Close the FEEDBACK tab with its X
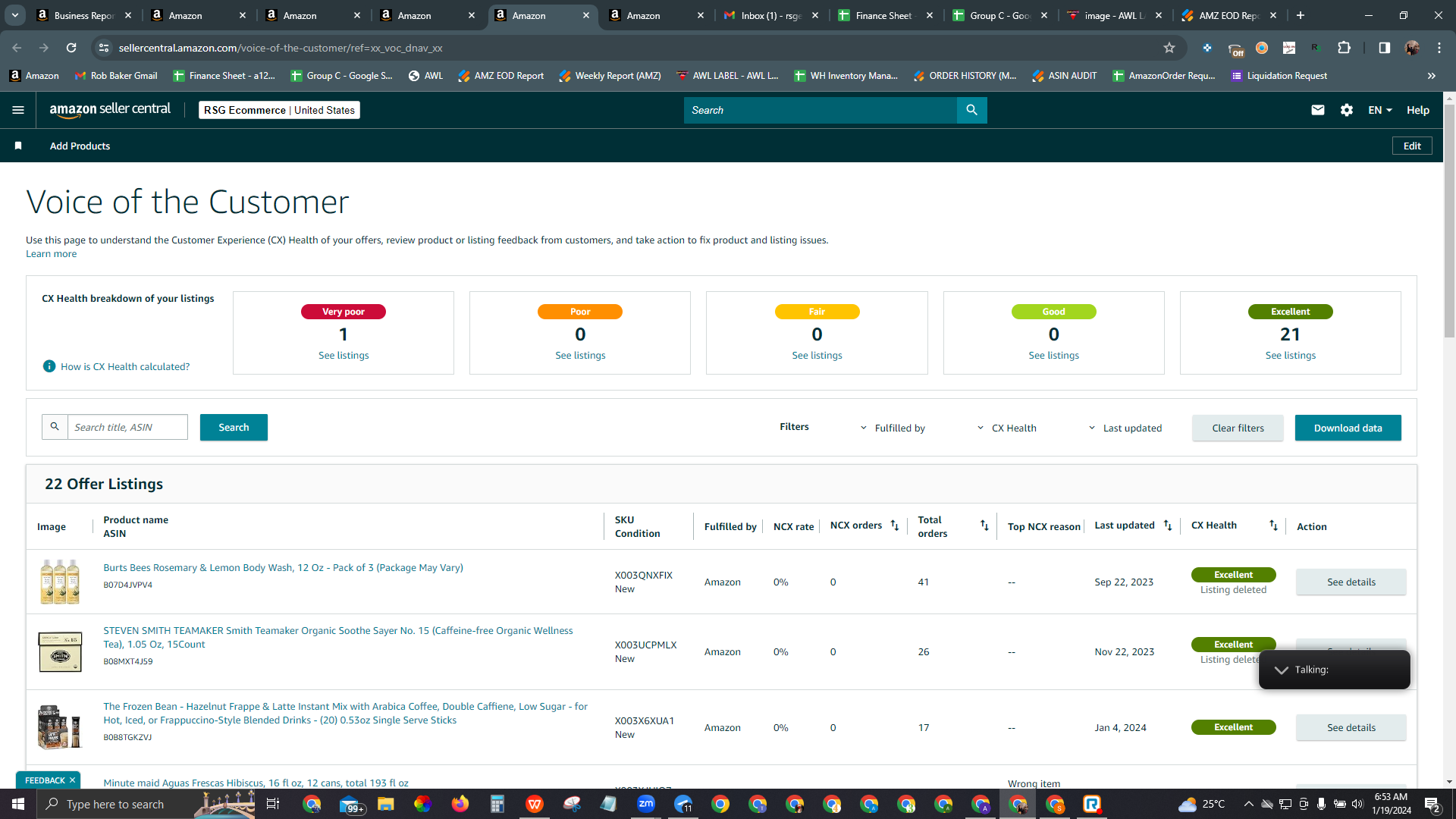 (x=72, y=780)
